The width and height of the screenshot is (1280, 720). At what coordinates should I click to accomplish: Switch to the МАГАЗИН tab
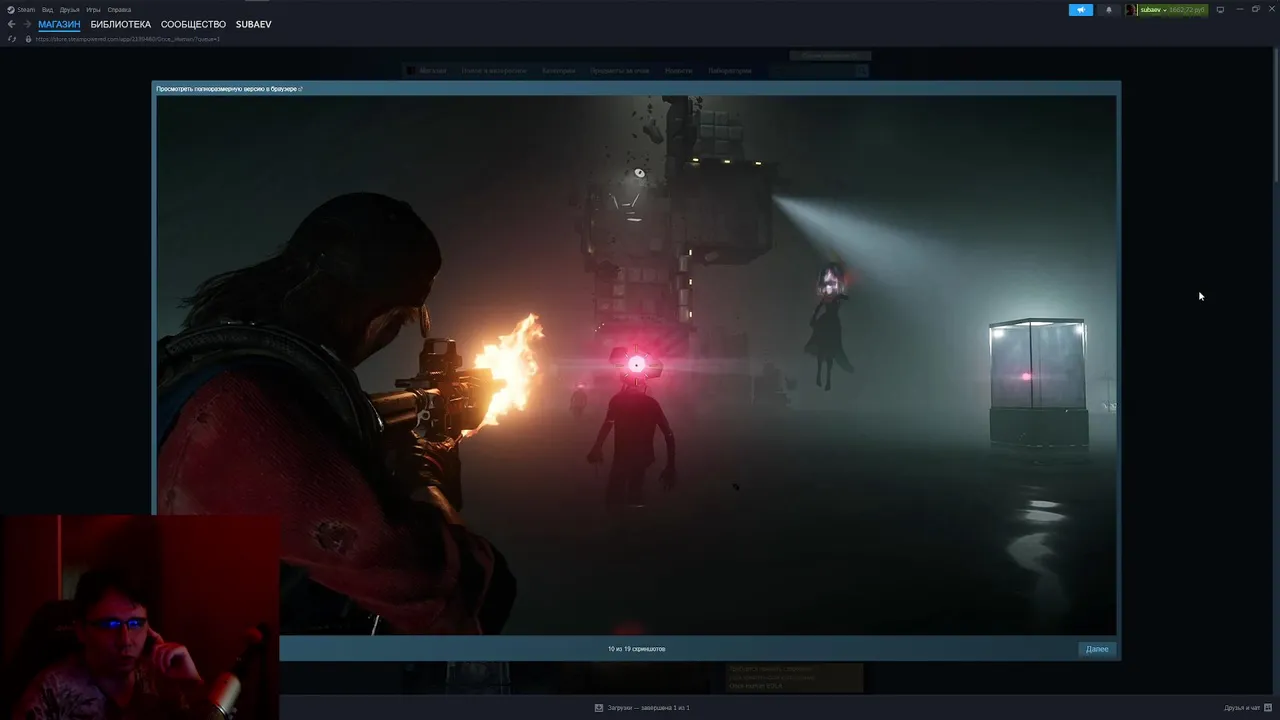point(59,24)
